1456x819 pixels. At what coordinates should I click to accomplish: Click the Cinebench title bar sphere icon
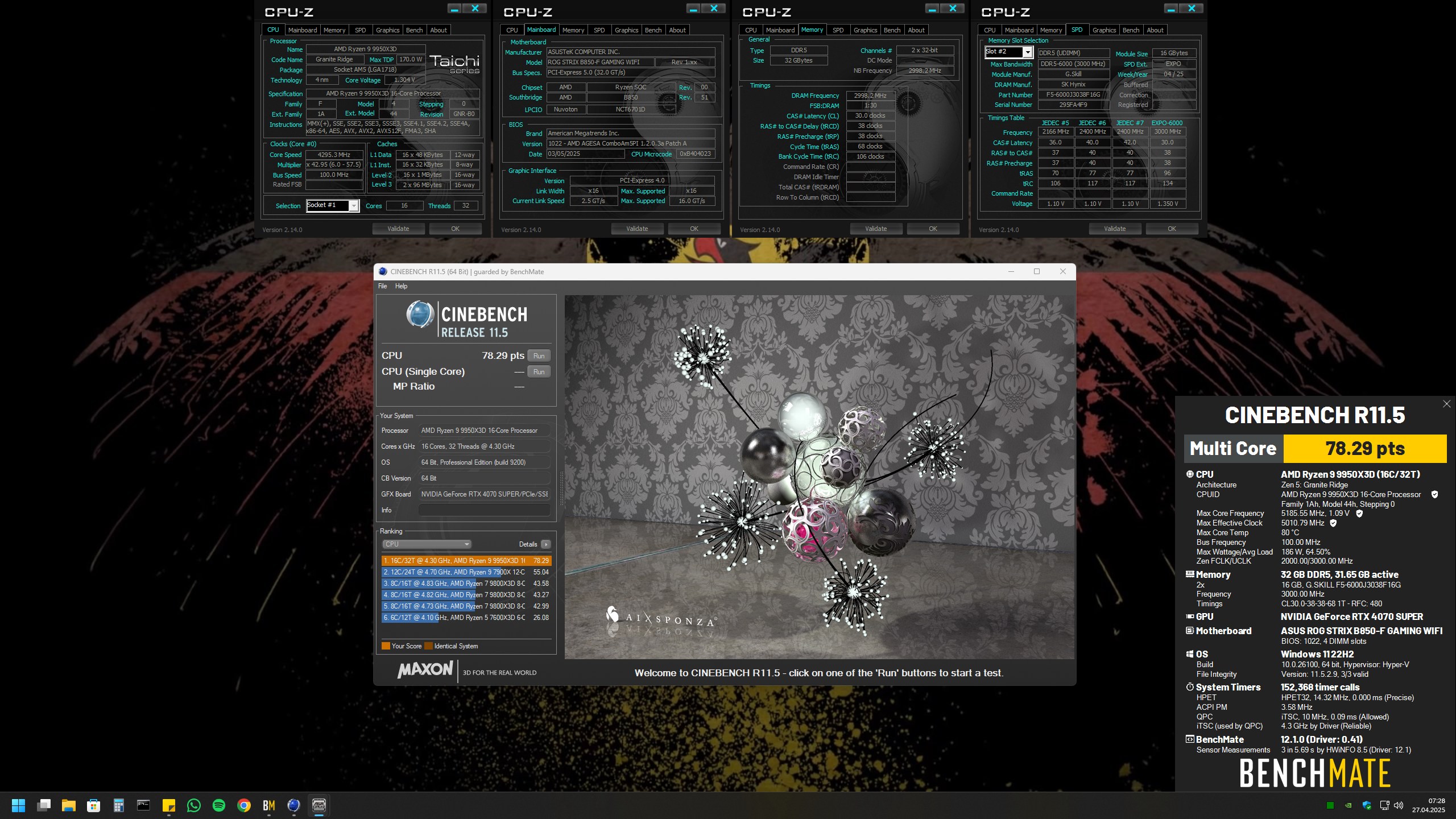point(383,271)
